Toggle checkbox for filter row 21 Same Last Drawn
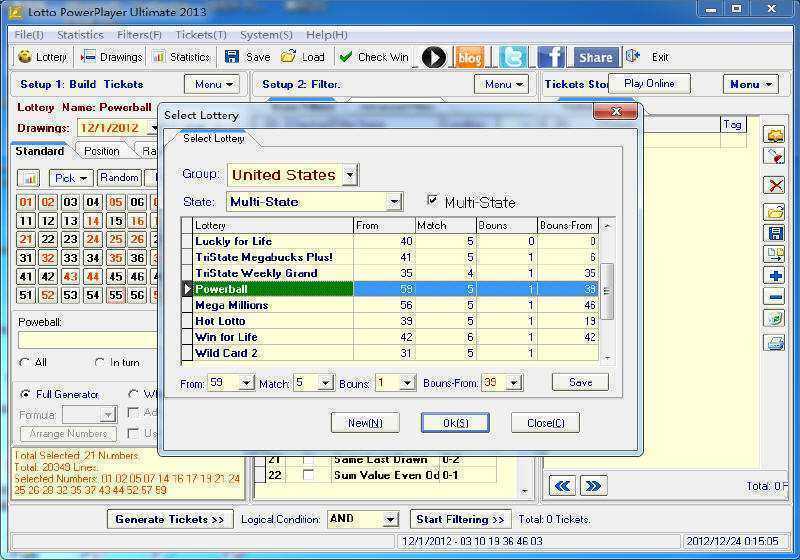 [x=308, y=459]
